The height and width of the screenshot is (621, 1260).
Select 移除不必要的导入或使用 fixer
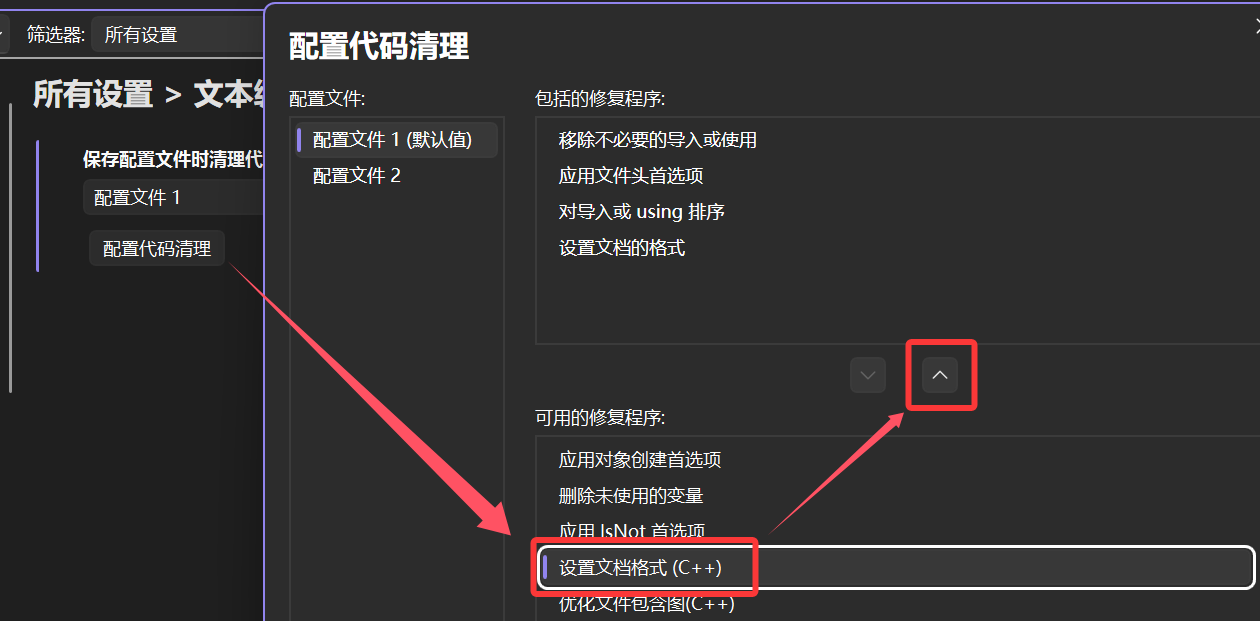pyautogui.click(x=657, y=139)
